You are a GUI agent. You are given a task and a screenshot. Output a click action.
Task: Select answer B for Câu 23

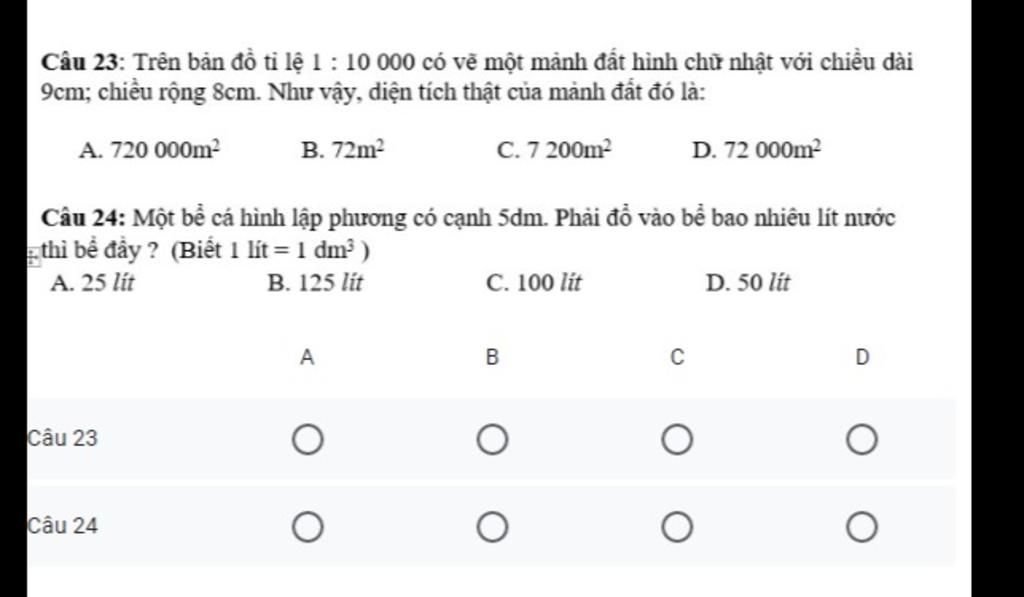(x=492, y=439)
